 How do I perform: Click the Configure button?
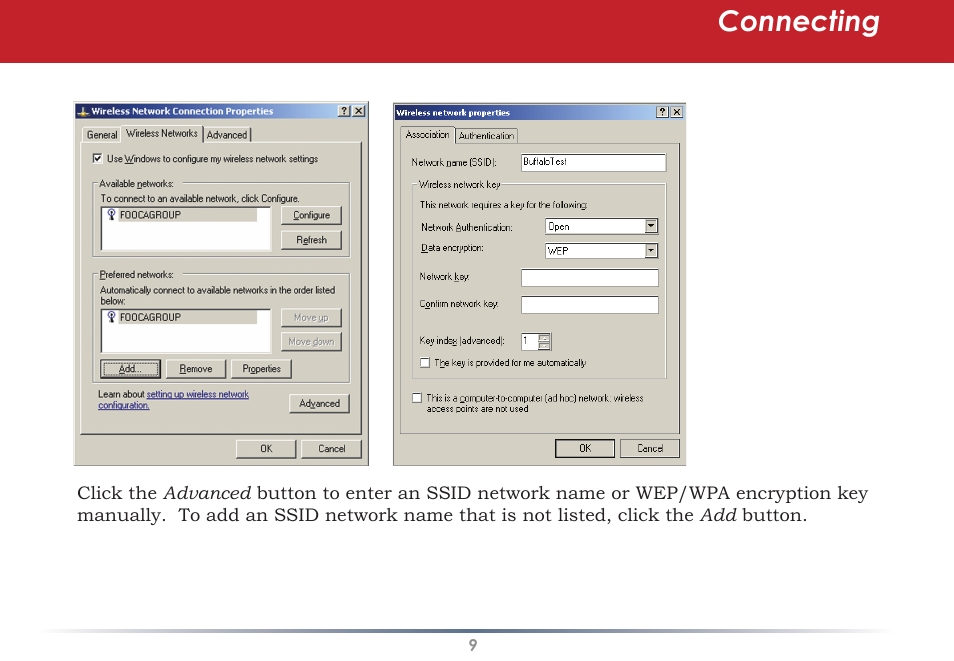[312, 215]
